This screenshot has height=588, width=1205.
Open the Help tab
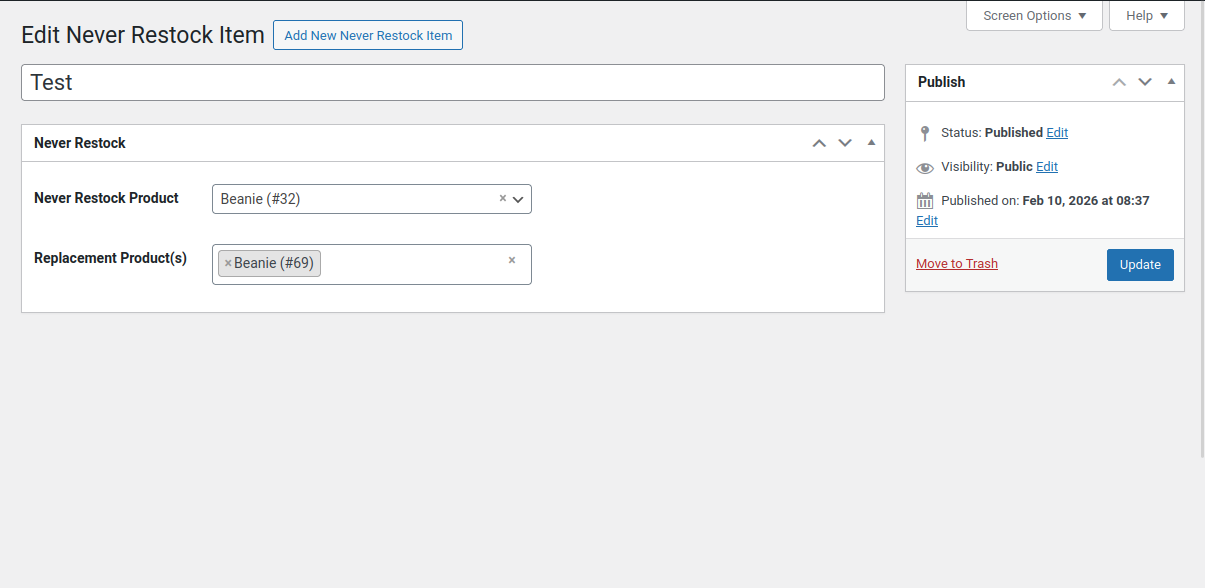coord(1146,16)
